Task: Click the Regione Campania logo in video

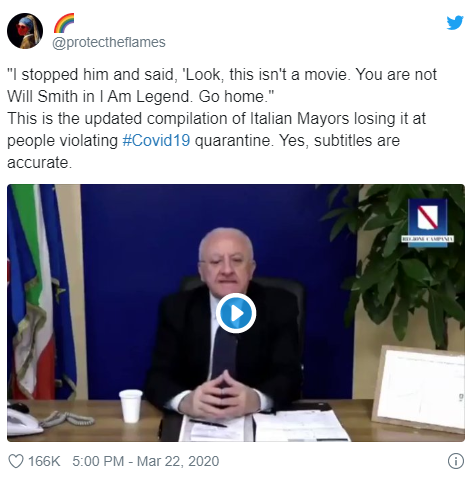Action: [428, 223]
